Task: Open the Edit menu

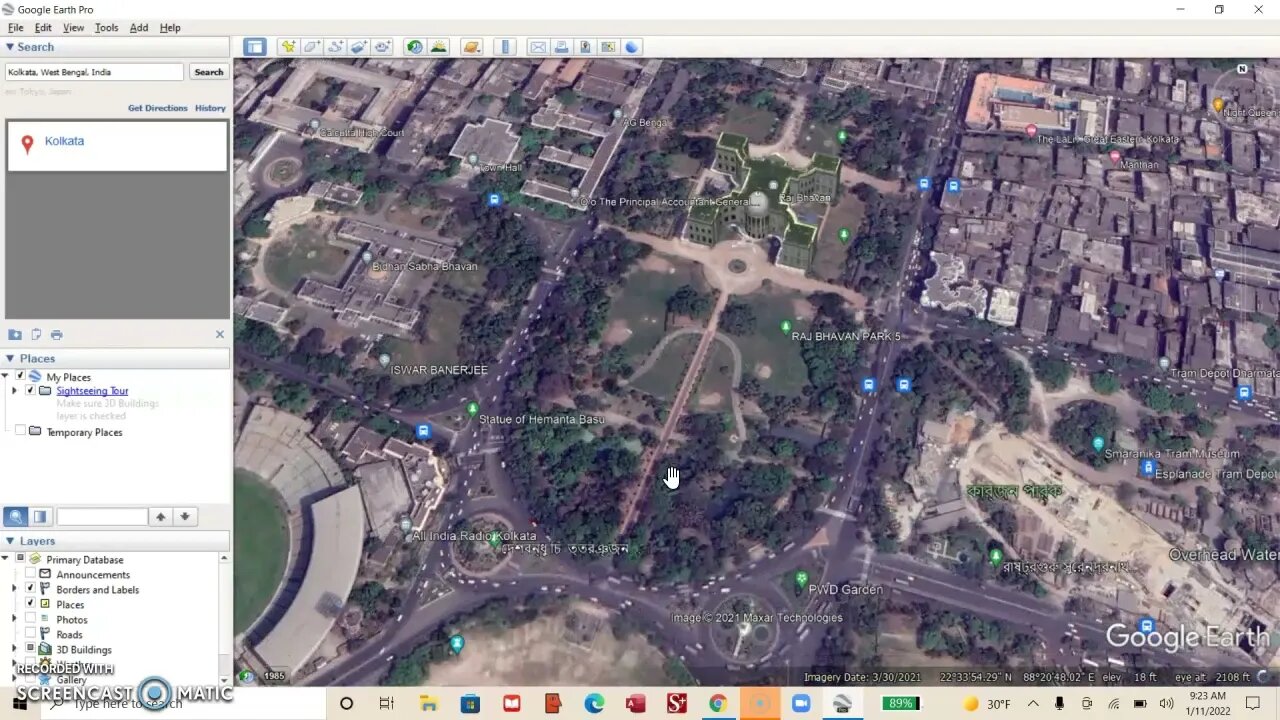Action: pos(44,28)
